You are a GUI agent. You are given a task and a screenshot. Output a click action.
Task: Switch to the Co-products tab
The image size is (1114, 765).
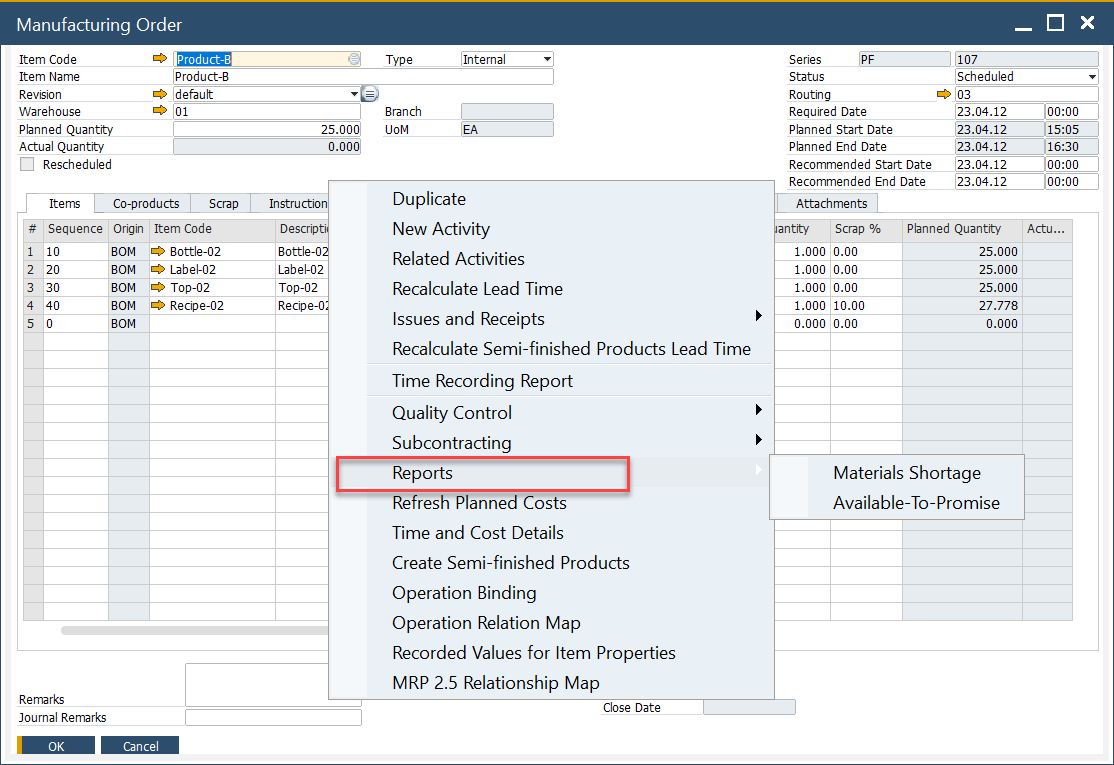[145, 203]
